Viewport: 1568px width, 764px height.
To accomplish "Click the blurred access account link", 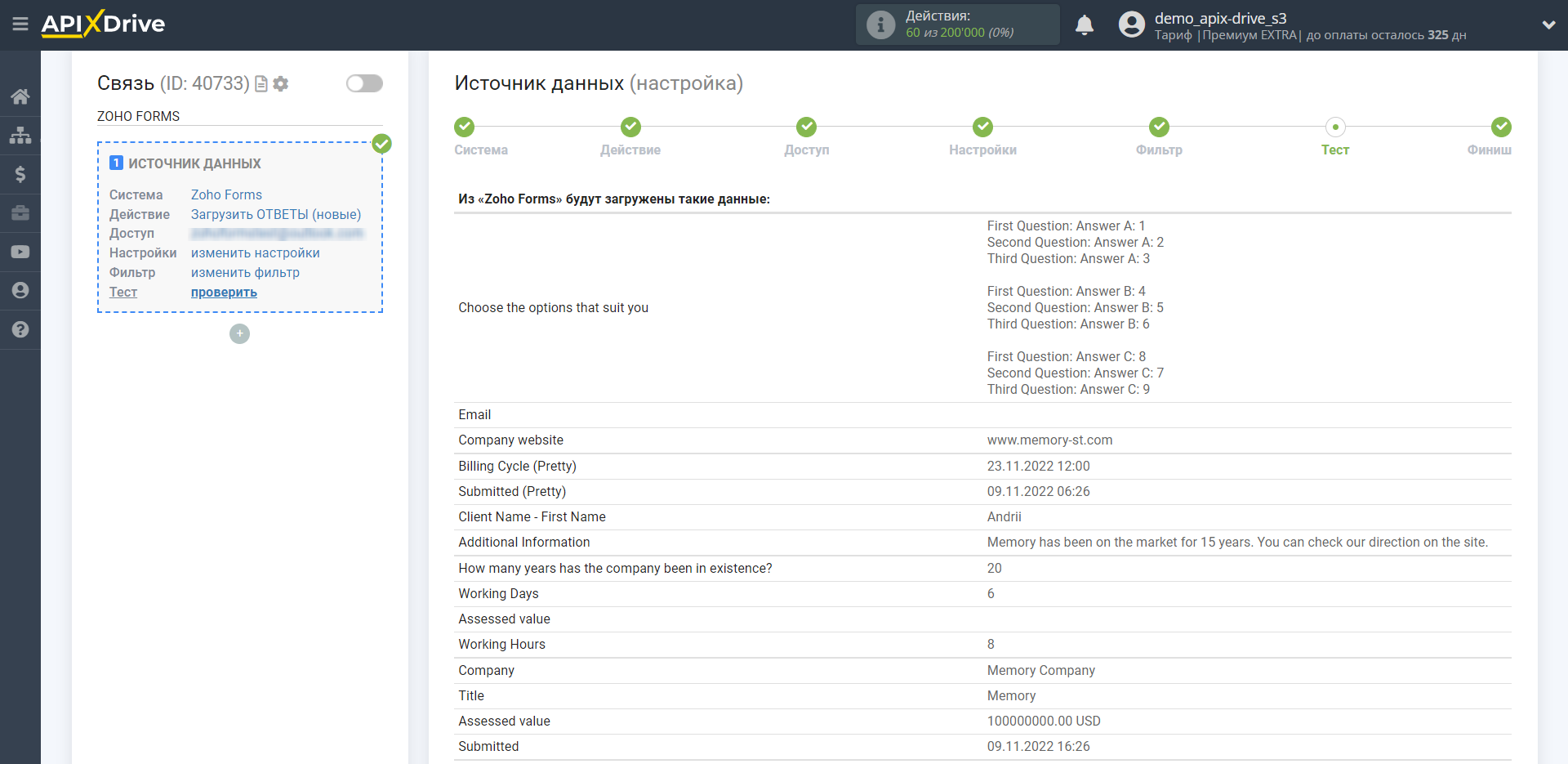I will point(277,234).
